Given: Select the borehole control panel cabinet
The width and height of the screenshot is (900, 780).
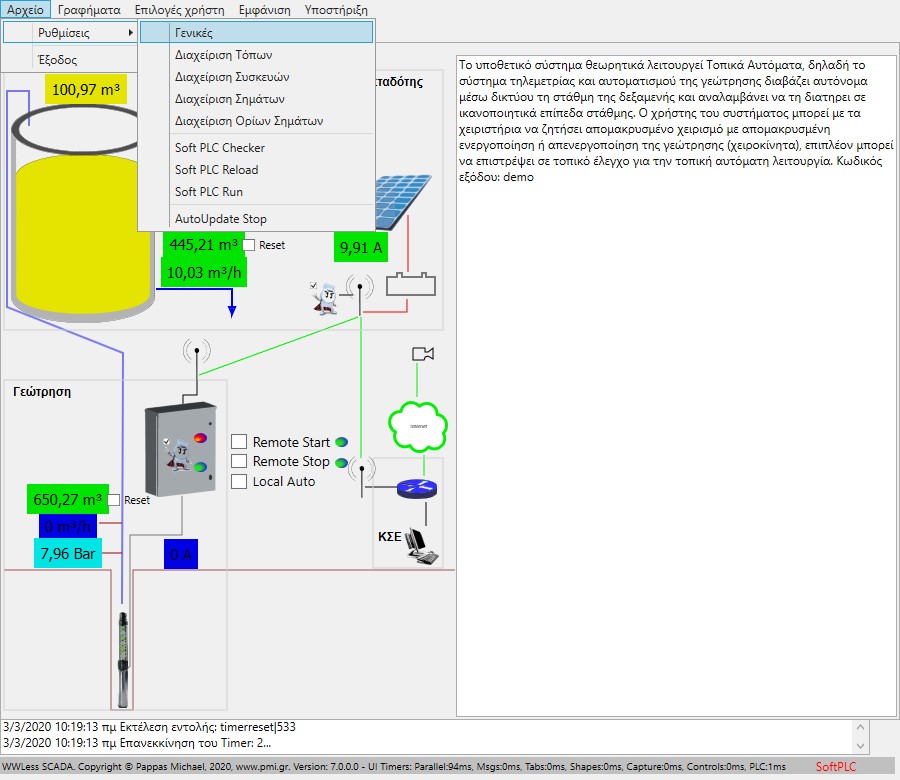Looking at the screenshot, I should pyautogui.click(x=180, y=452).
